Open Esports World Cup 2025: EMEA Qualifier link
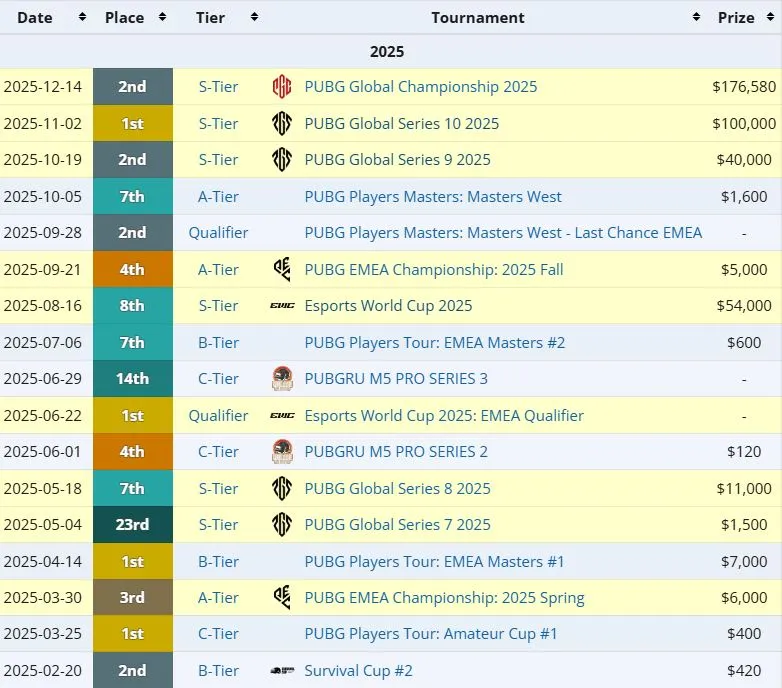 444,416
